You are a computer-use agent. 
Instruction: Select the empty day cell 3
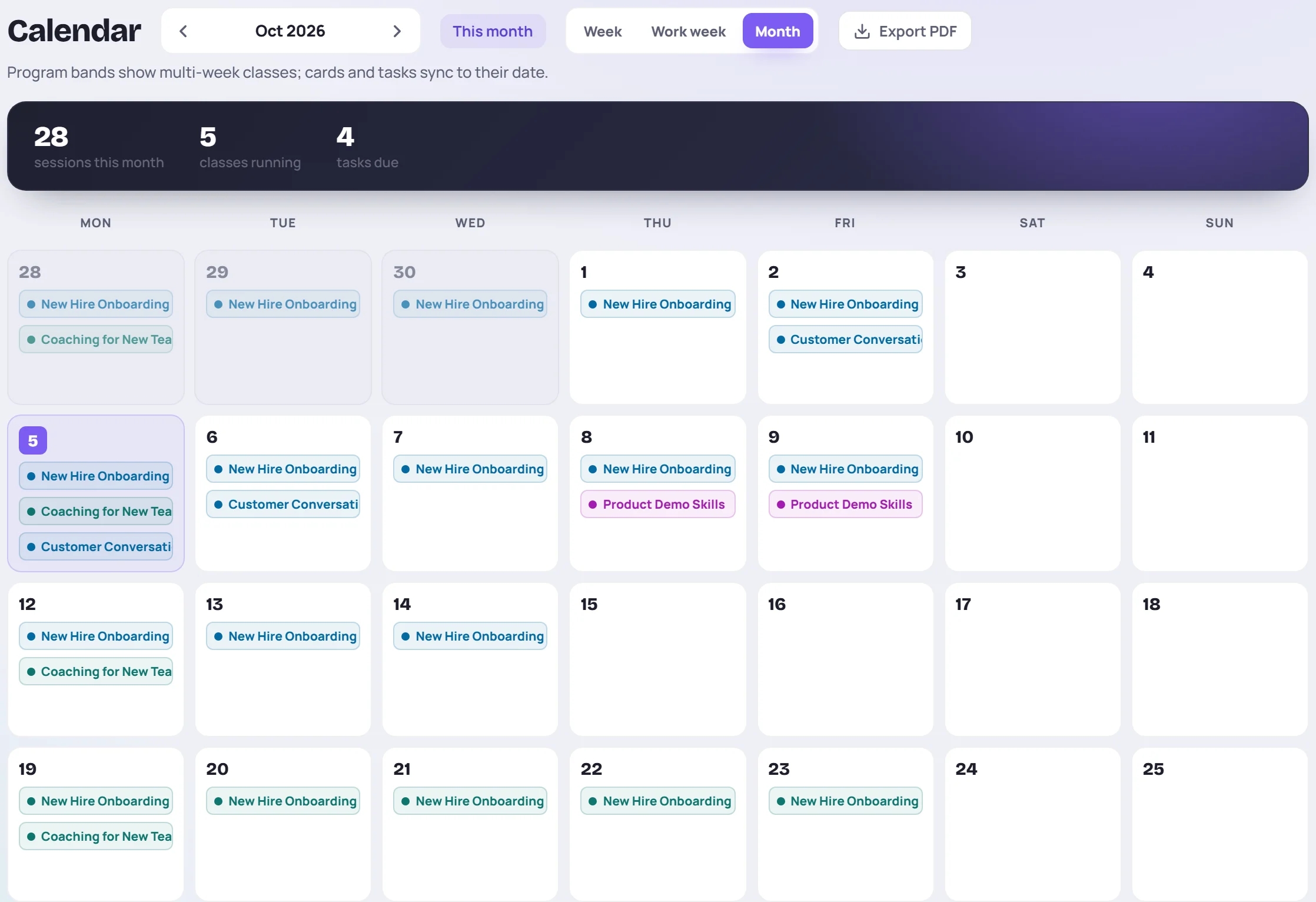[x=1033, y=327]
